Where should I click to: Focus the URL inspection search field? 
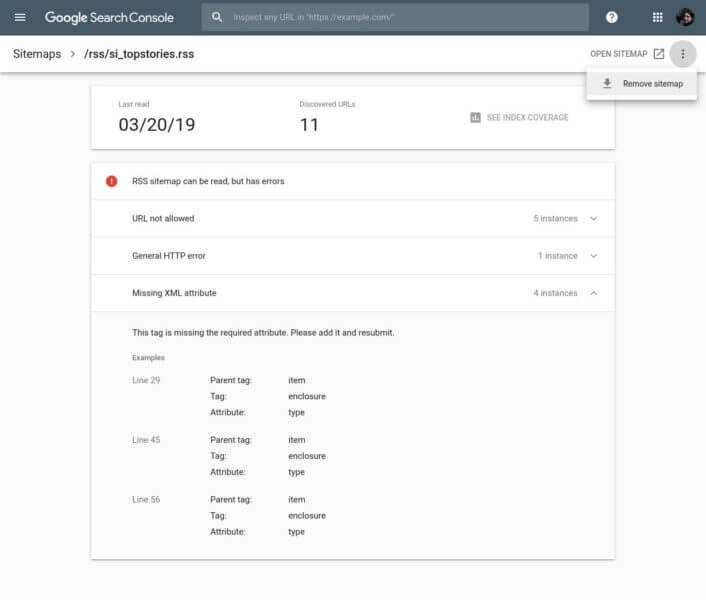(400, 18)
